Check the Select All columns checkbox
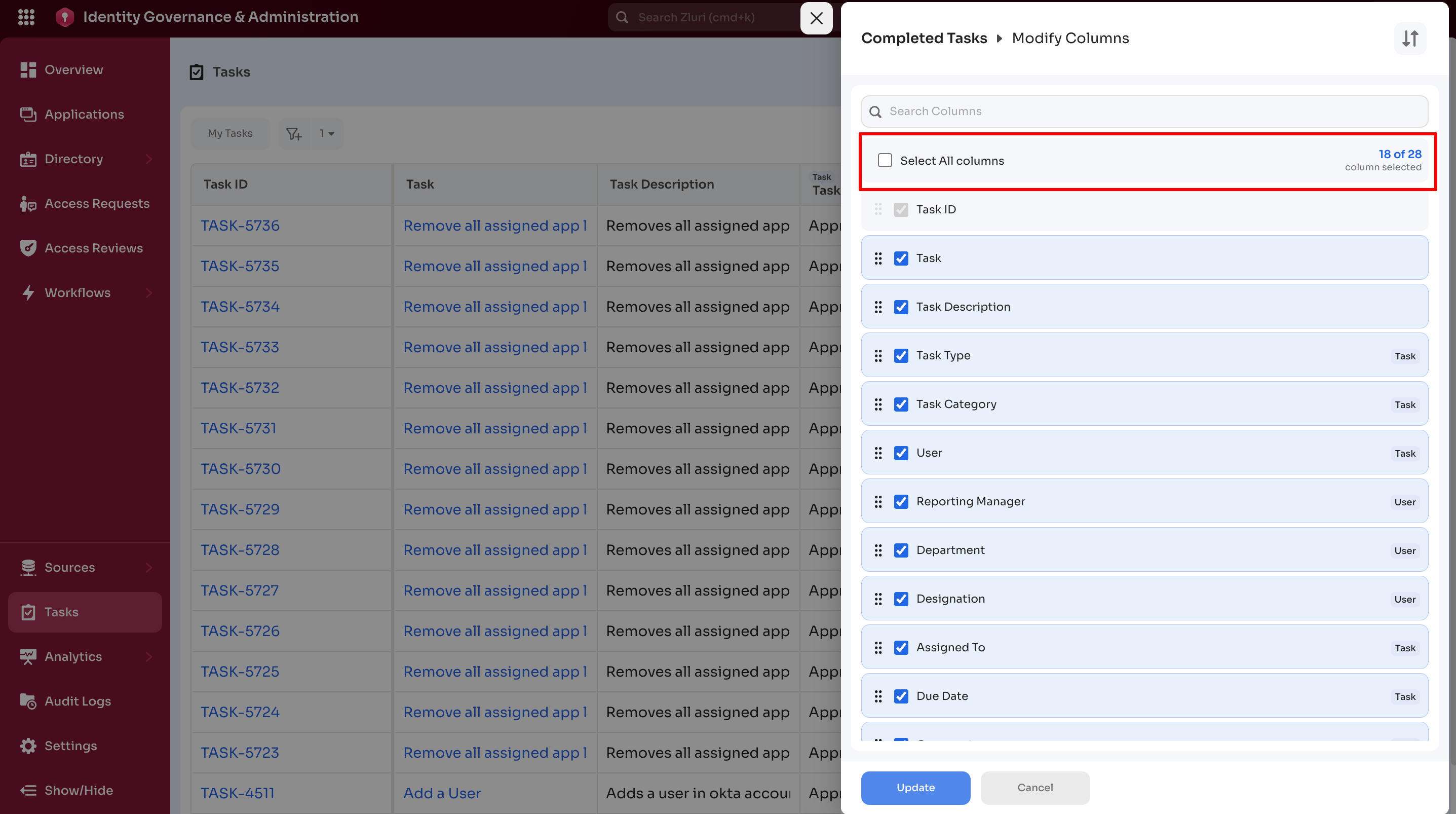The image size is (1456, 814). (x=885, y=161)
